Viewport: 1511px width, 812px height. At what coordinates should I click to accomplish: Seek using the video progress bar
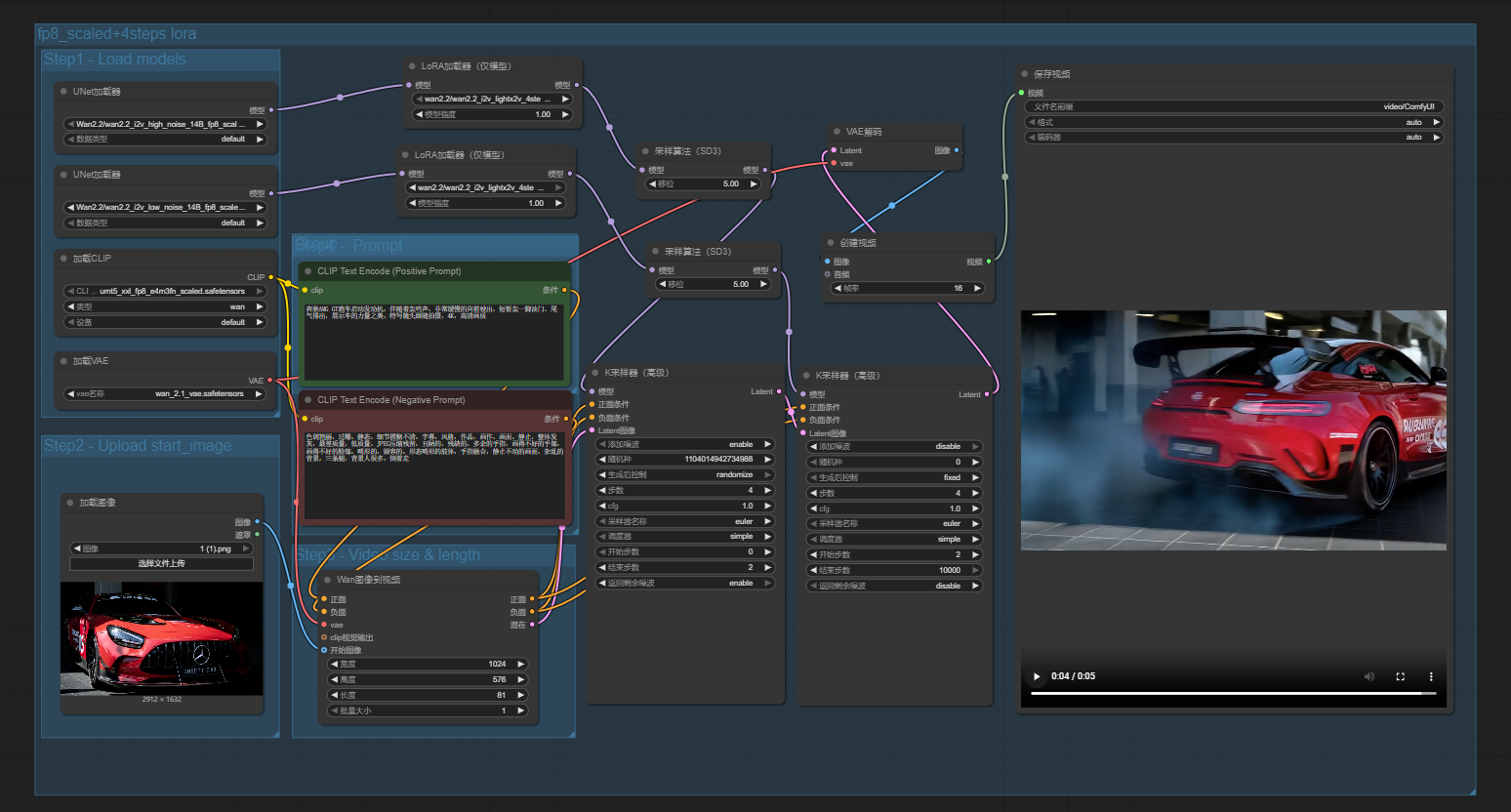pos(1234,694)
